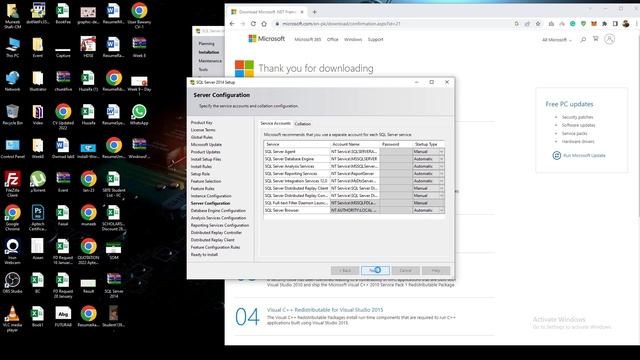
Task: Select the Instance Configuration step in sidebar
Action: (x=211, y=196)
